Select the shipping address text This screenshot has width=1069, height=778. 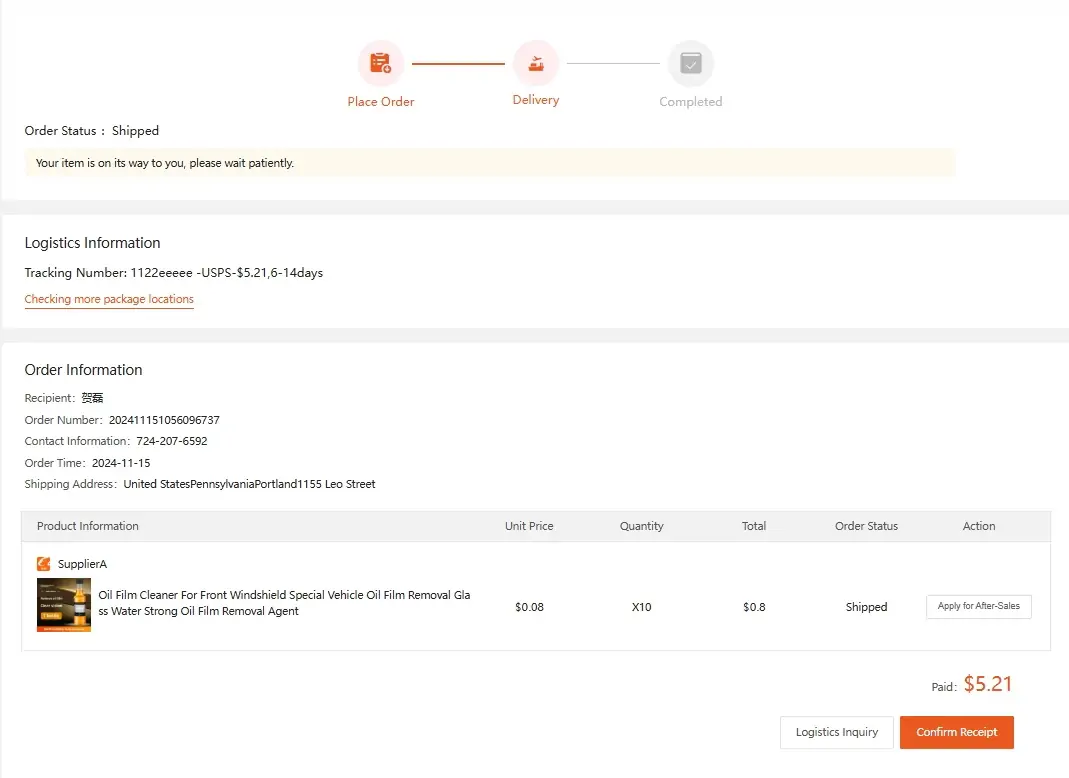249,483
